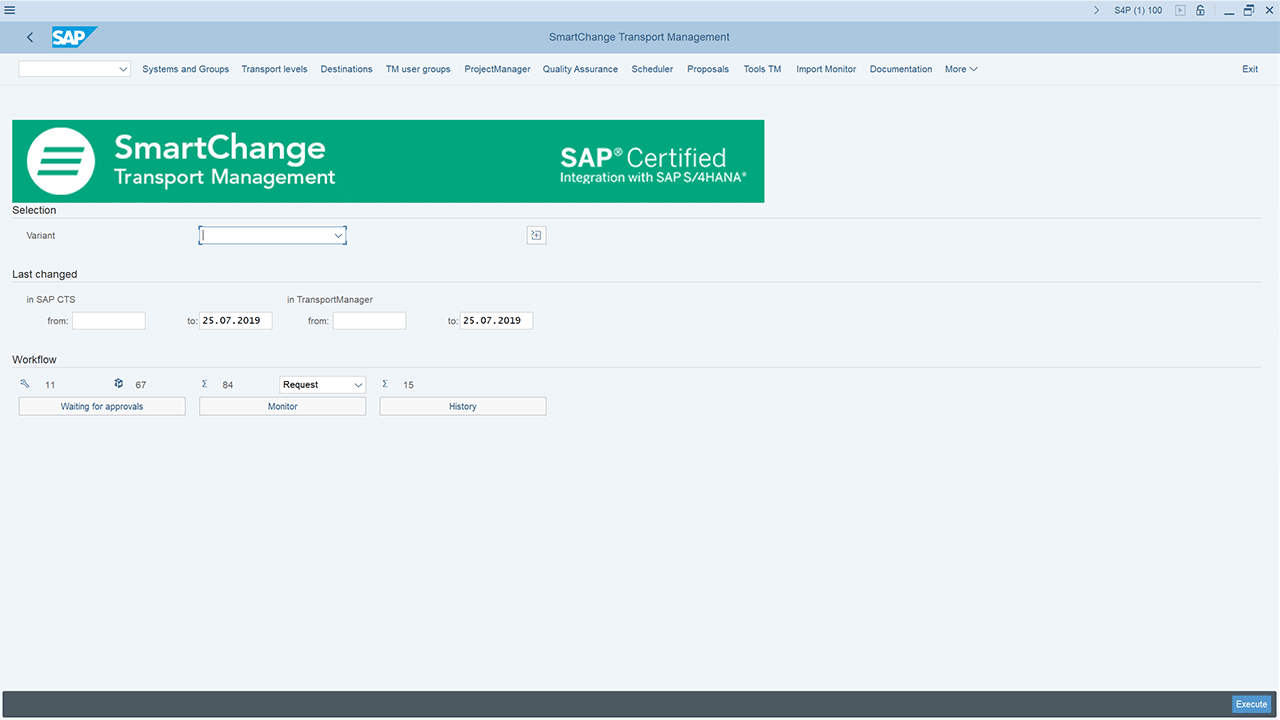Click the play session icon in the title bar
This screenshot has width=1280, height=720.
click(1180, 10)
